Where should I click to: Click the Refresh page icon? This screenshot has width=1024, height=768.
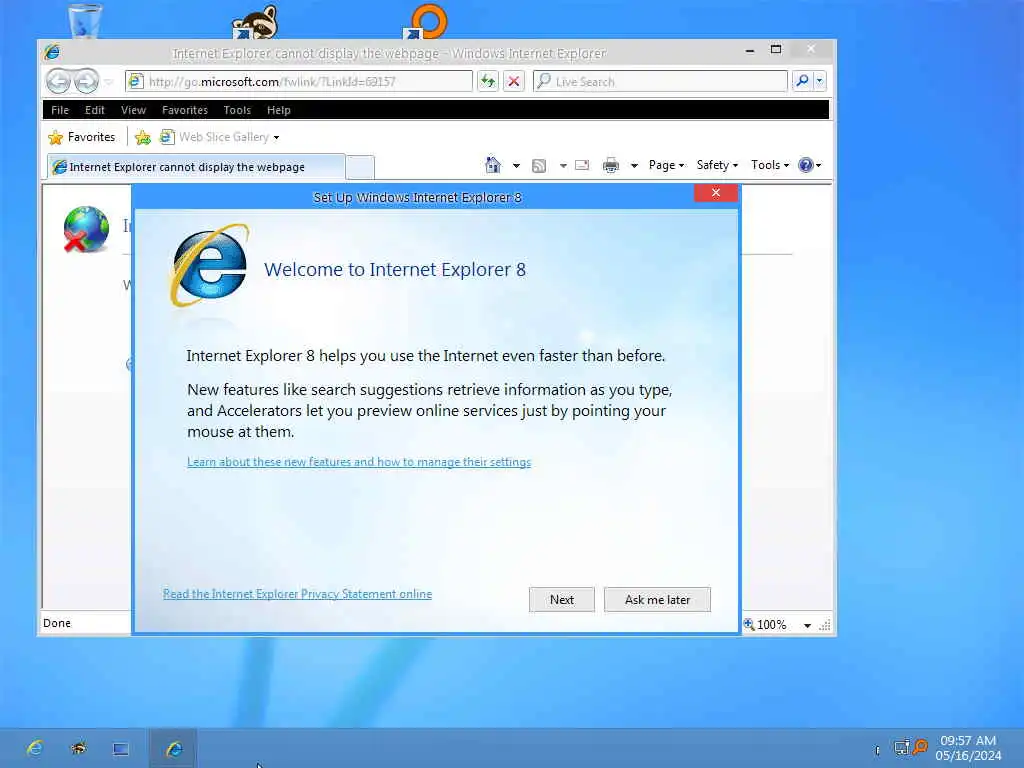(x=488, y=81)
